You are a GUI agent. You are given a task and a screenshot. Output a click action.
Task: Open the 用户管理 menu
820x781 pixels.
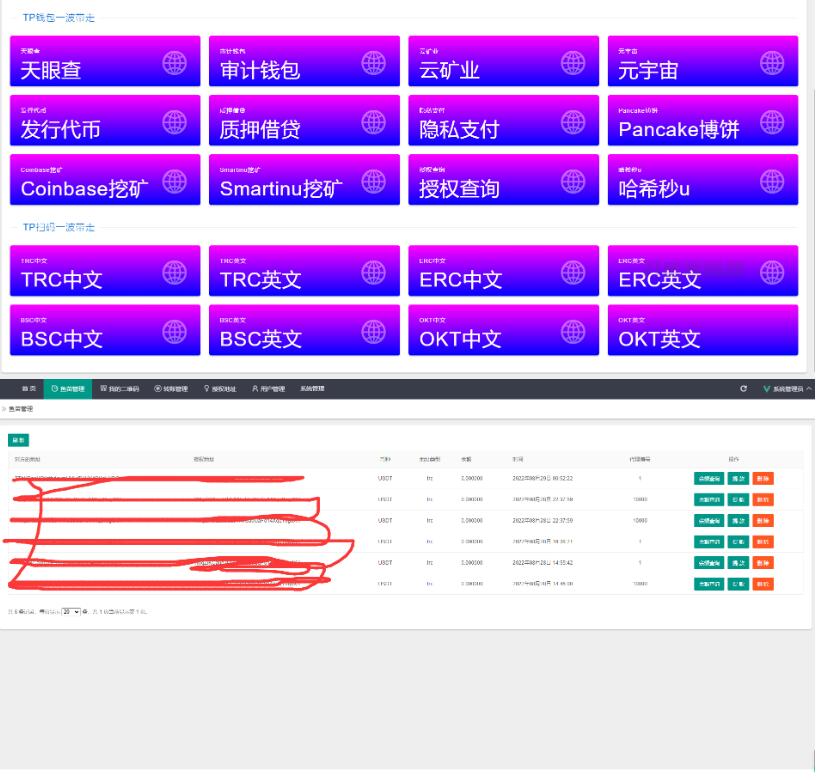(x=268, y=389)
